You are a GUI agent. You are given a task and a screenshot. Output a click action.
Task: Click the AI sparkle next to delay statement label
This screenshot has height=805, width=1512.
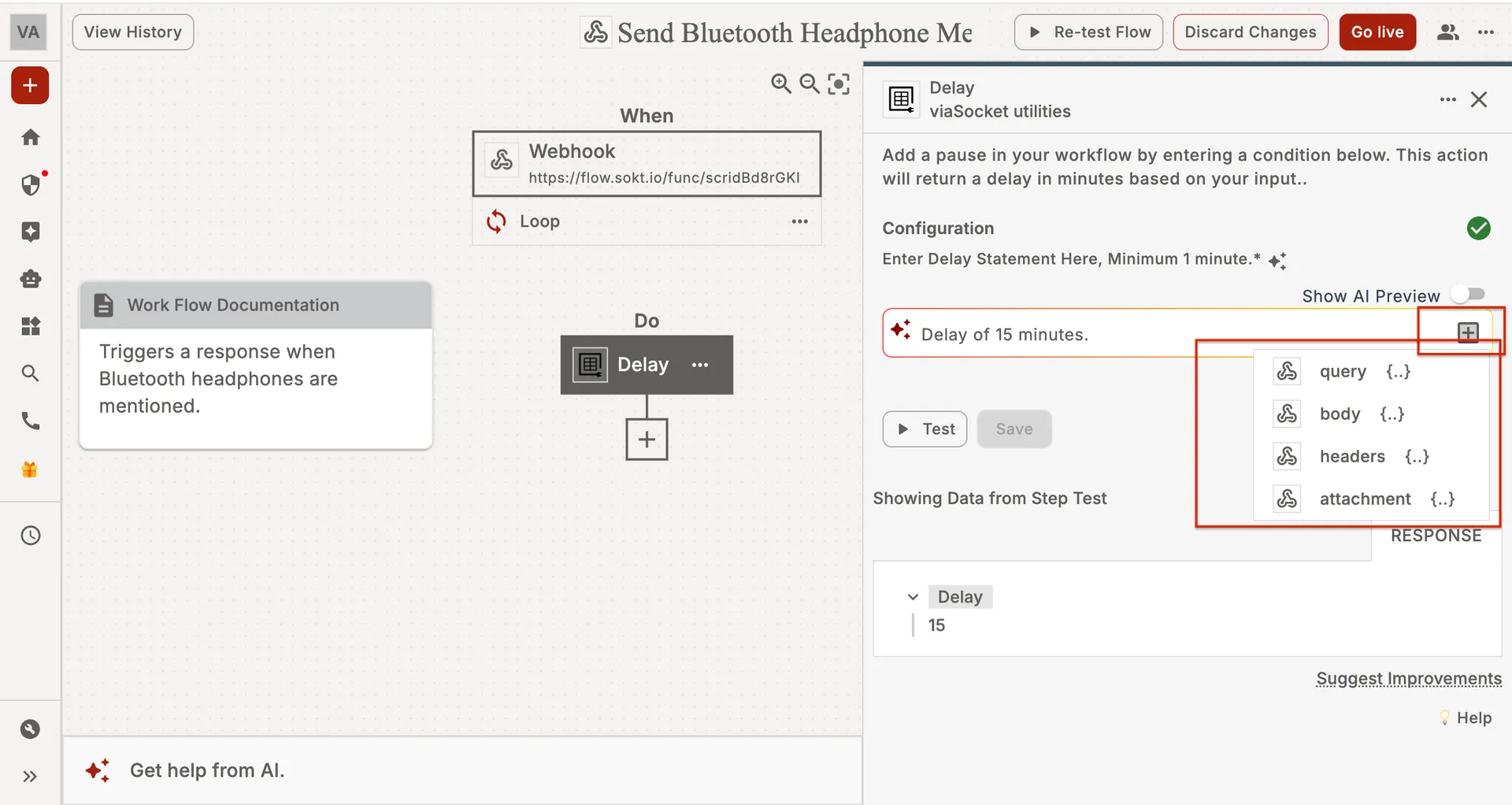coord(1277,261)
